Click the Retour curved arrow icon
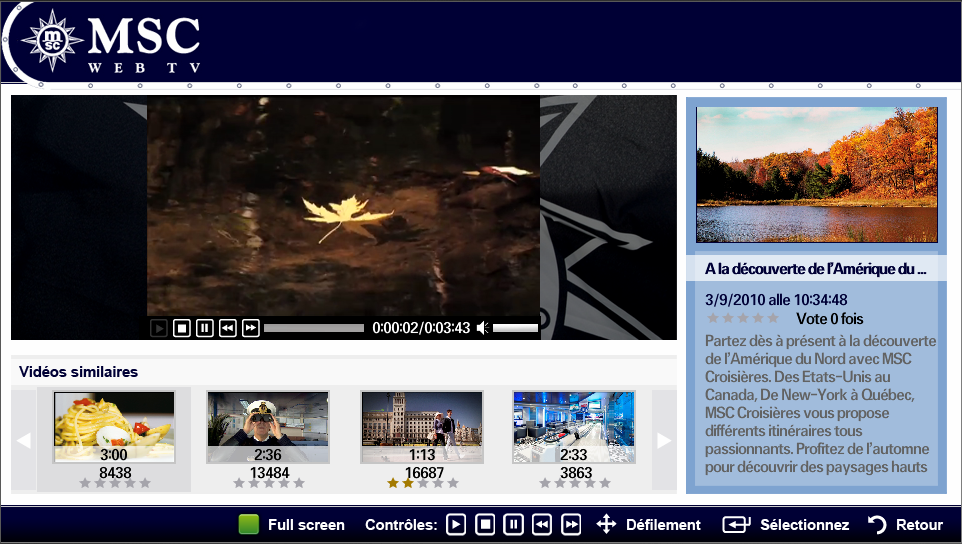The width and height of the screenshot is (962, 544). coord(877,524)
